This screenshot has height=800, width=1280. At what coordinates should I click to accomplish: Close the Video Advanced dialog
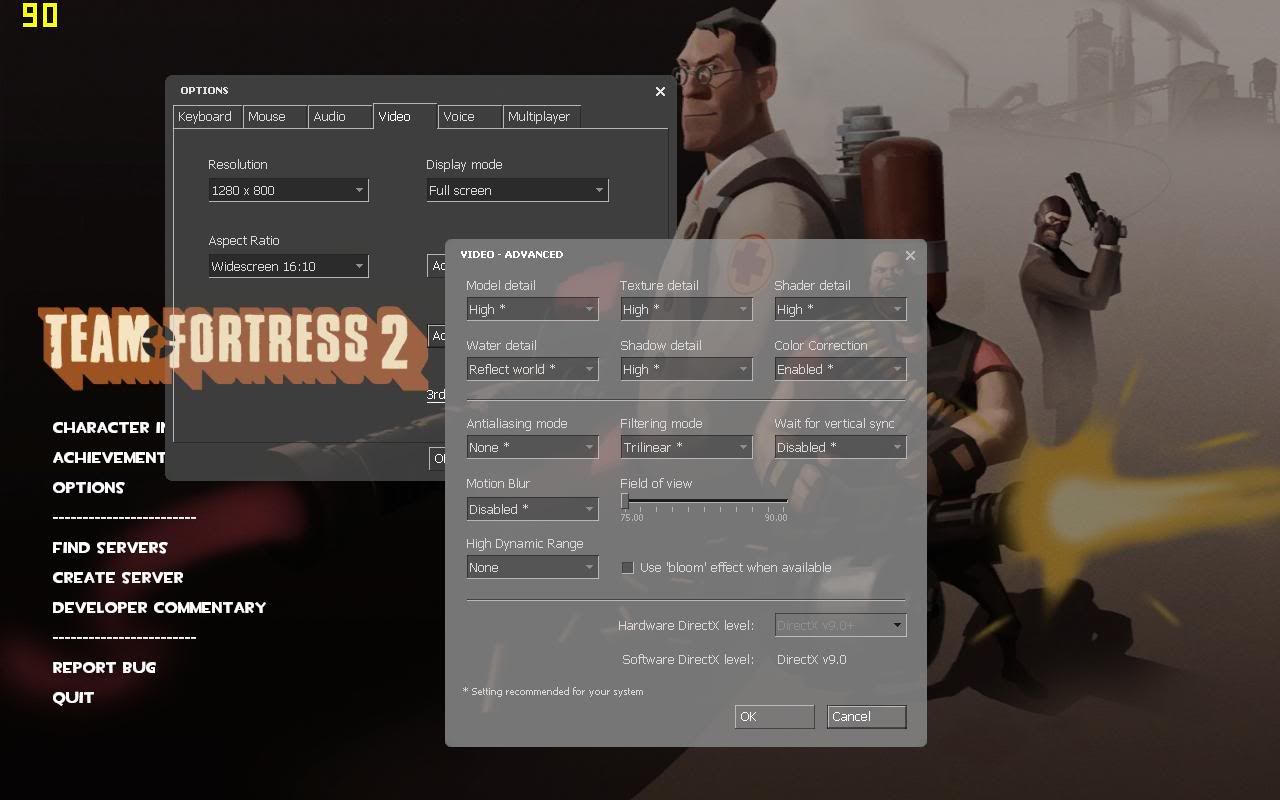pos(910,255)
